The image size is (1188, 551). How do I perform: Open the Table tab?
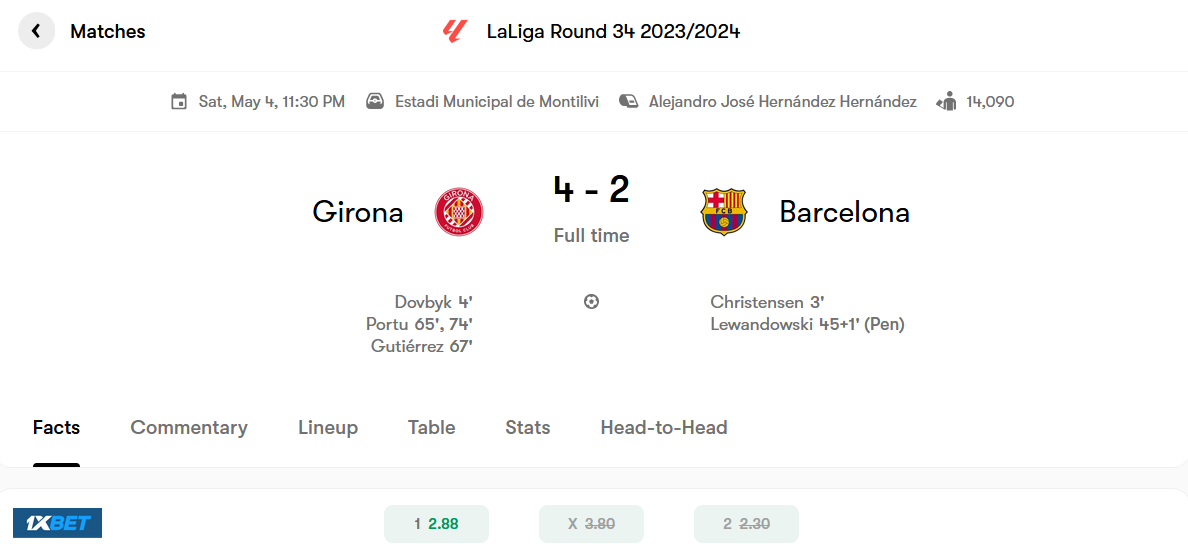click(431, 427)
